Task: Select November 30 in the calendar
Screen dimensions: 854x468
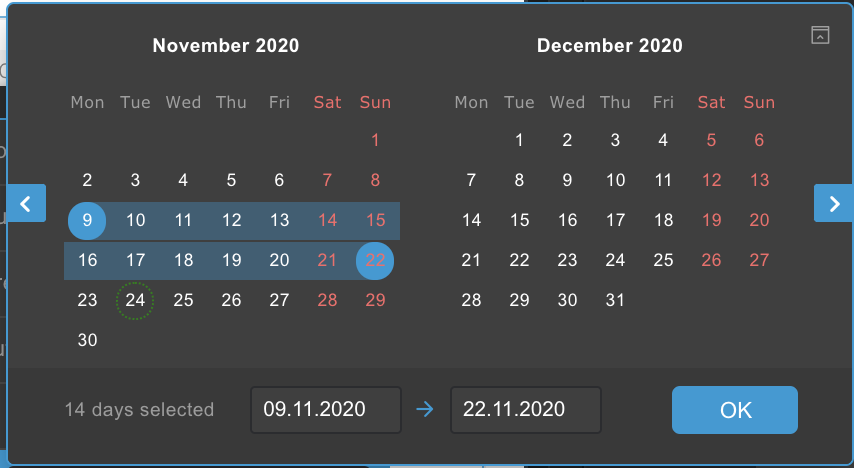Action: [87, 340]
